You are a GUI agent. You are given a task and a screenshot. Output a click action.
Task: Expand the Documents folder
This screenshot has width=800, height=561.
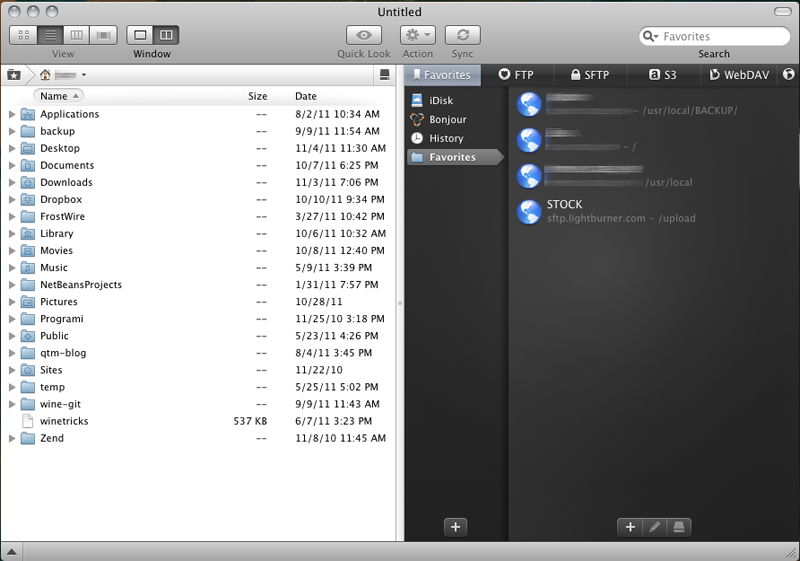(12, 166)
